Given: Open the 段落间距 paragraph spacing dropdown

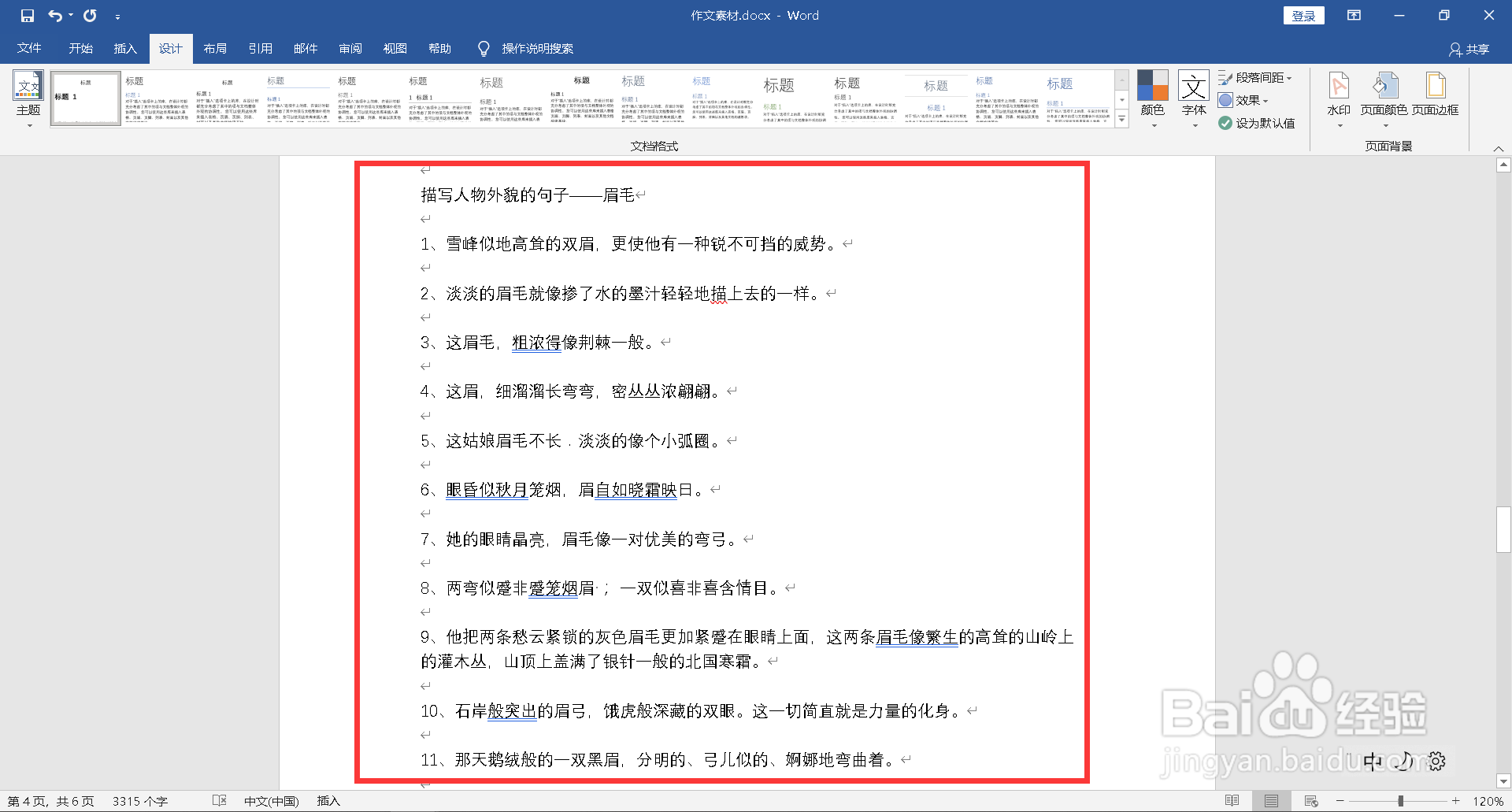Looking at the screenshot, I should click(1255, 78).
